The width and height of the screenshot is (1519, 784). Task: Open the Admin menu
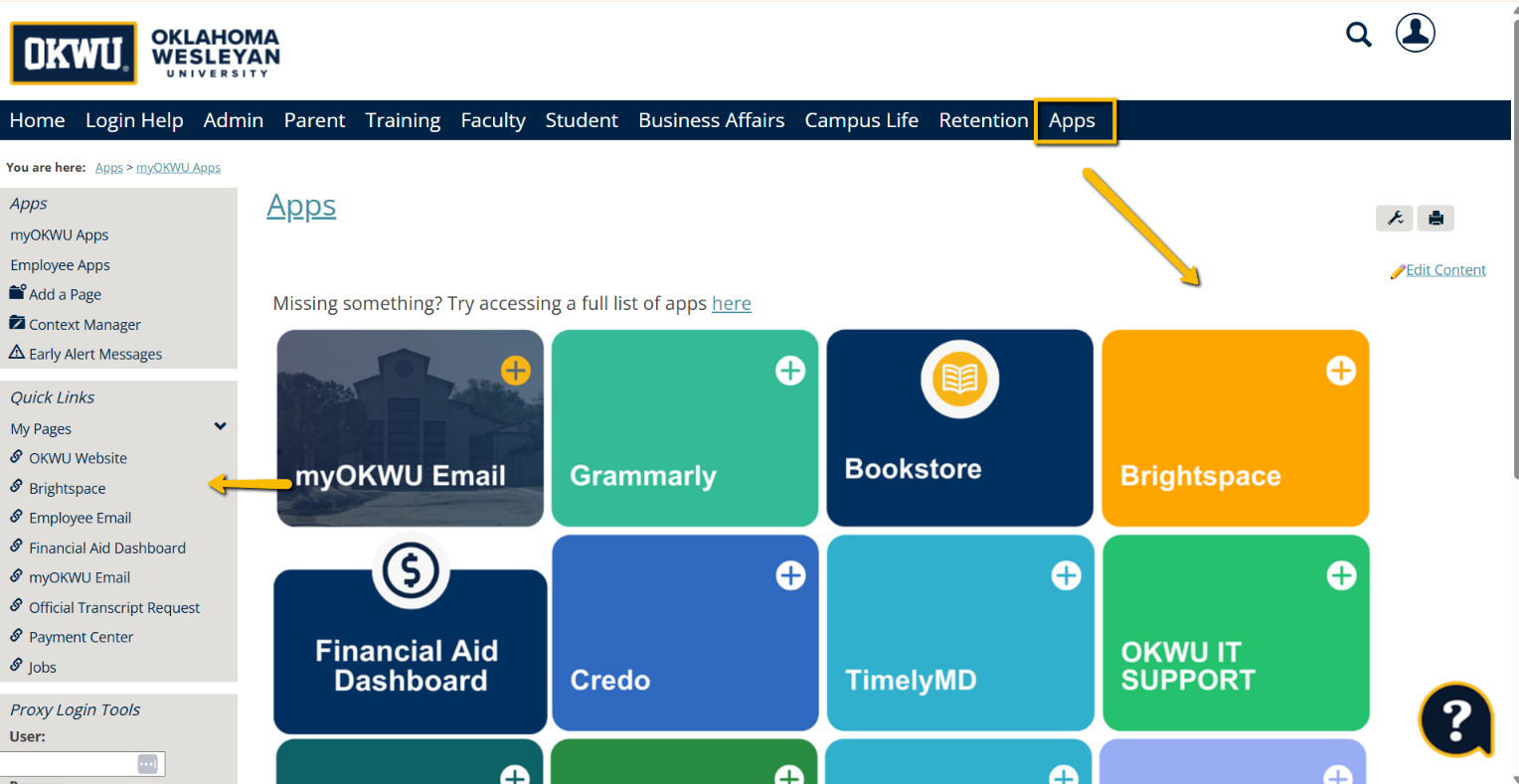(x=234, y=120)
